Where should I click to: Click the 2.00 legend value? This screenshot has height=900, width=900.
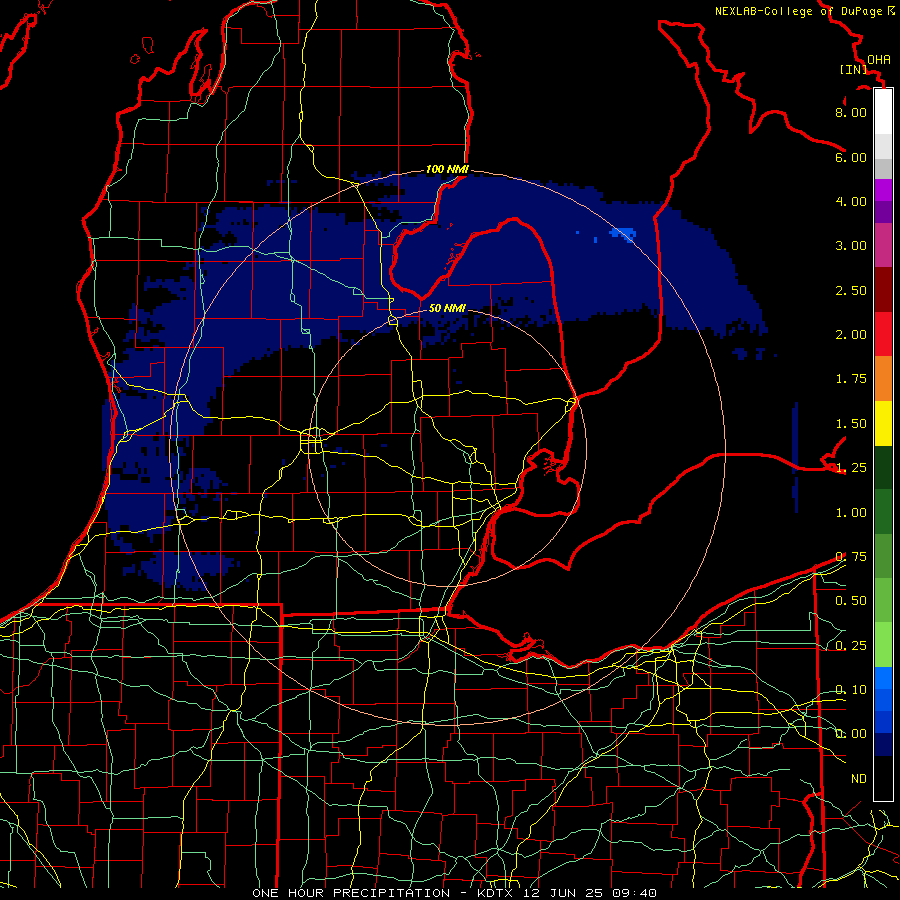click(851, 335)
